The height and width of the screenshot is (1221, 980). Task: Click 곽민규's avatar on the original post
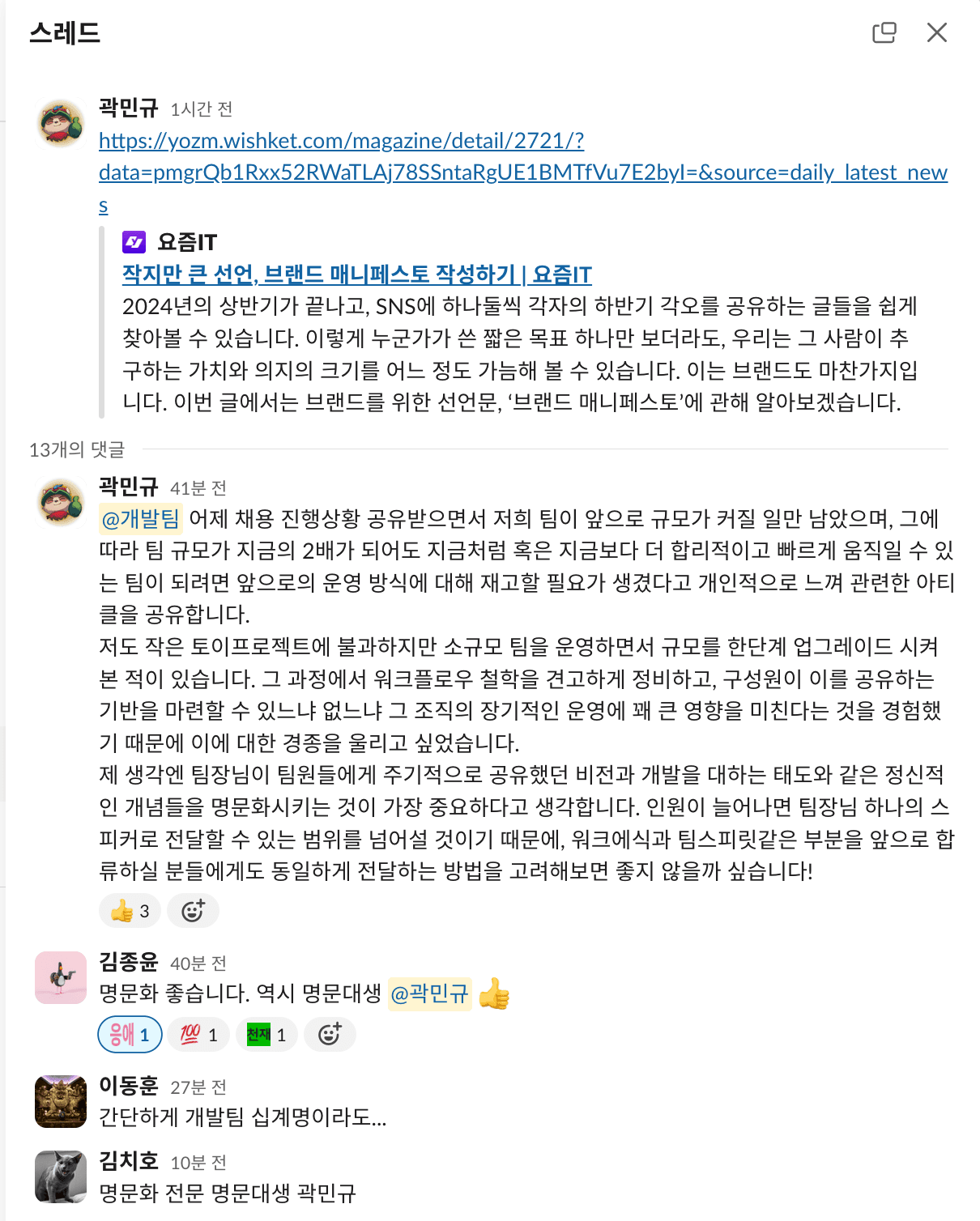coord(61,123)
